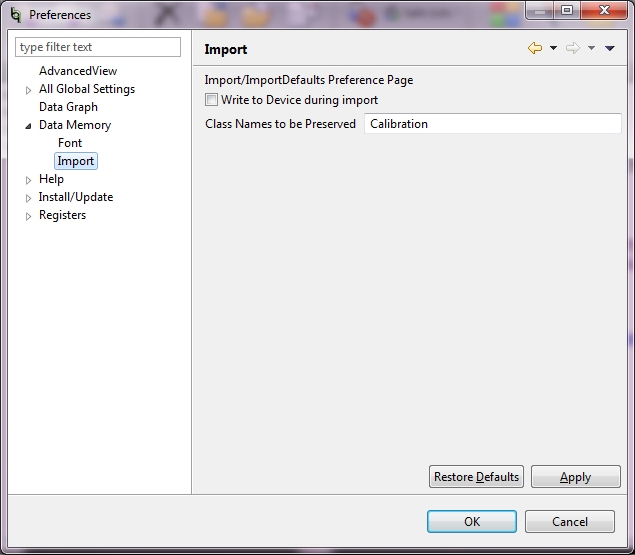This screenshot has height=555, width=635.
Task: Expand the Registers node
Action: click(28, 216)
